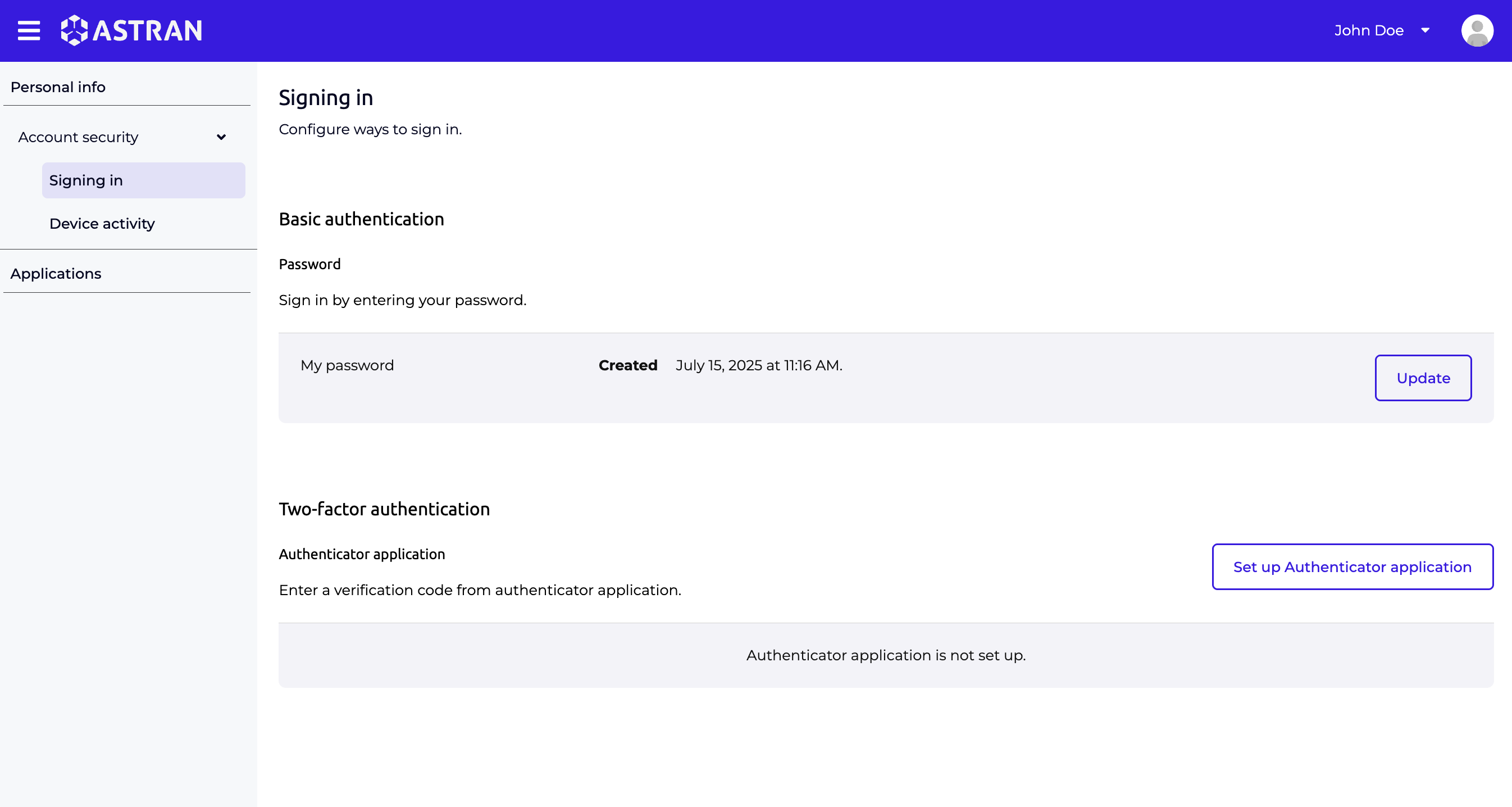Click the 'Authenticator application is not set up' message
The image size is (1512, 807).
coord(885,655)
